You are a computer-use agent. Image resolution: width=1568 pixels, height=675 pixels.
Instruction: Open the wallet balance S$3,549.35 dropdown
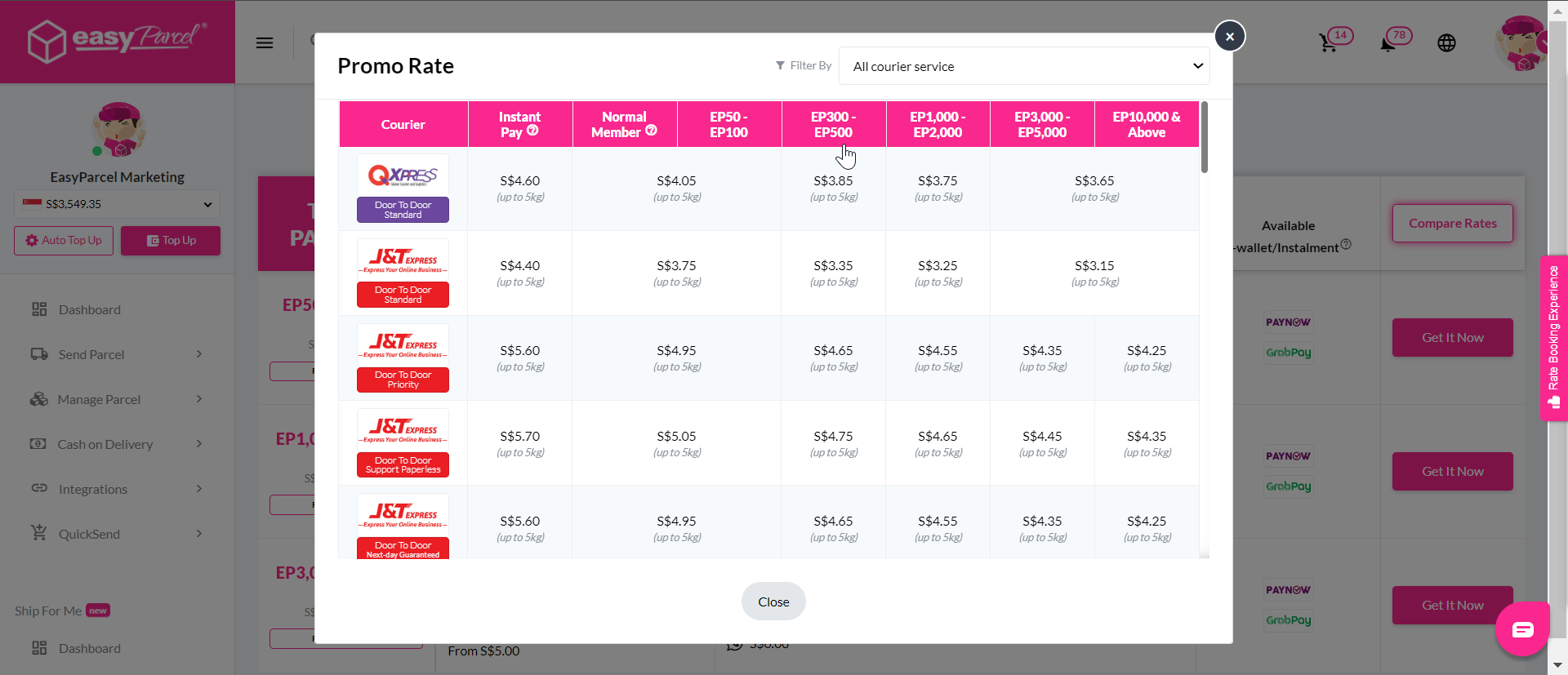[117, 204]
